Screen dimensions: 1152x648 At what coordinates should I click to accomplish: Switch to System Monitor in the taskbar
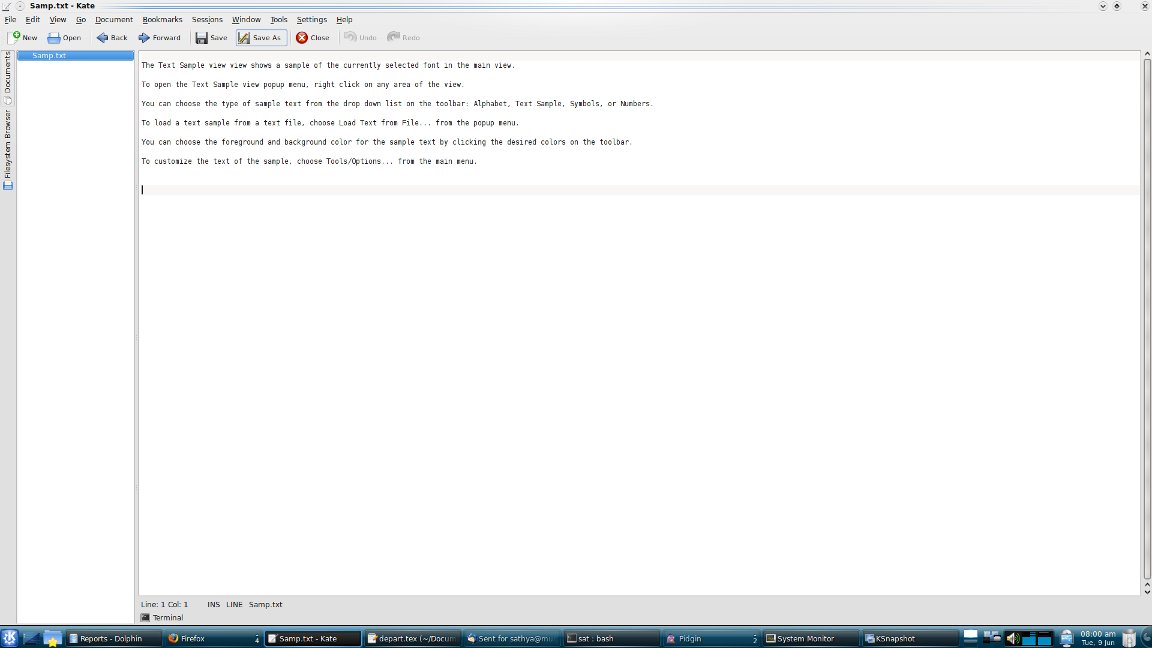coord(808,638)
